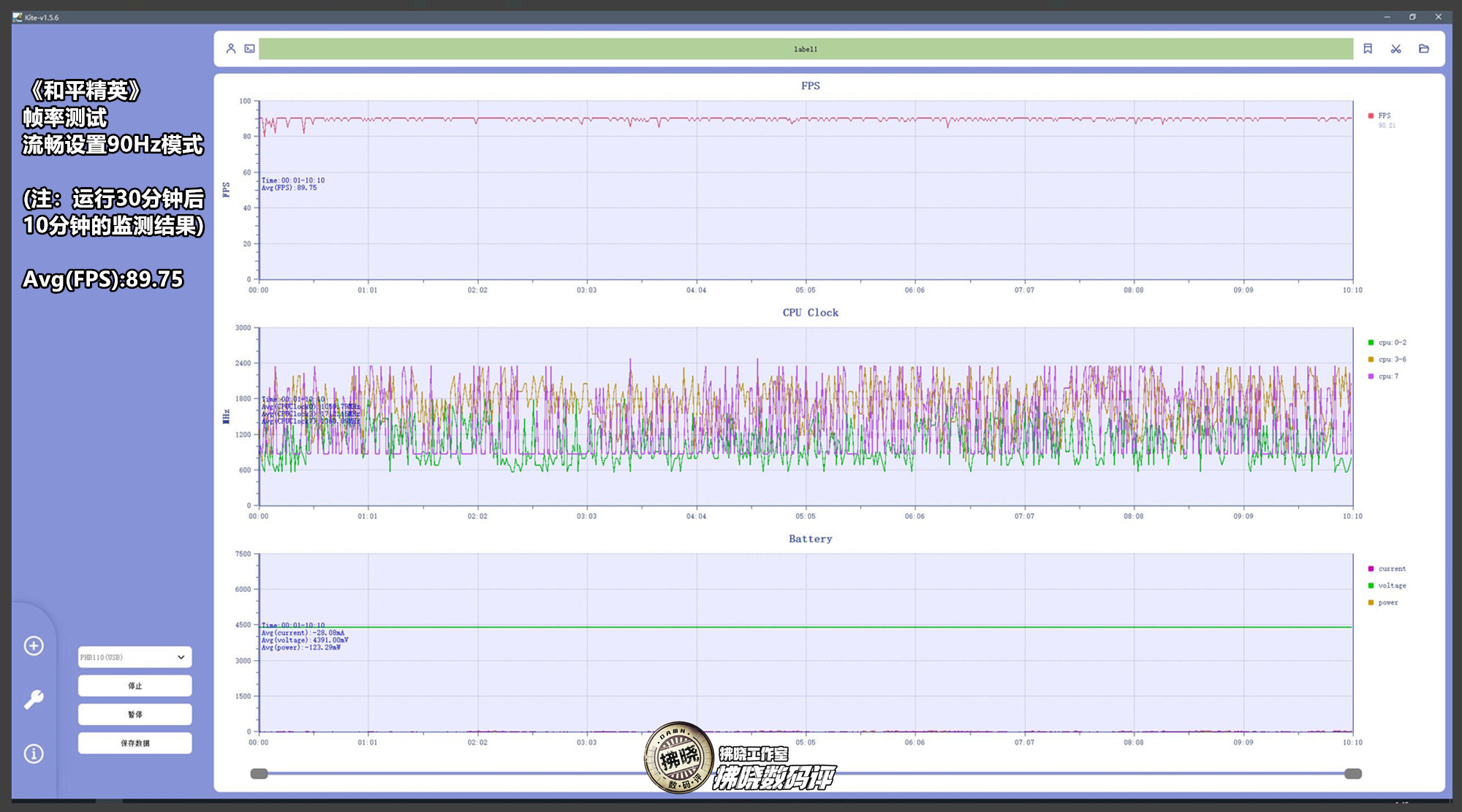Expand the PHB110(USB) device dropdown
This screenshot has width=1462, height=812.
point(135,657)
